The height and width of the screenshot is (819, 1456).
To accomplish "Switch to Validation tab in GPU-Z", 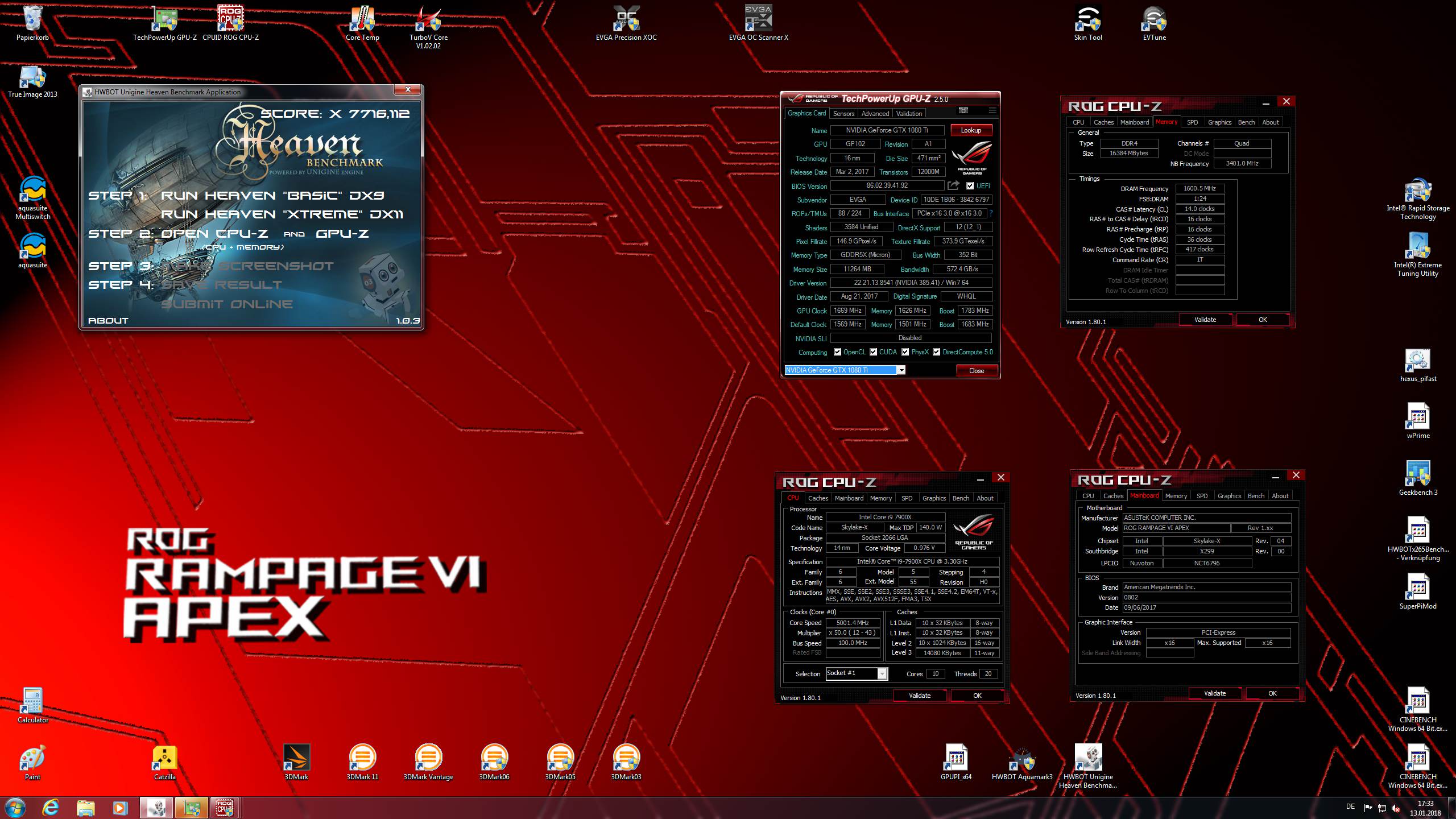I will 909,114.
